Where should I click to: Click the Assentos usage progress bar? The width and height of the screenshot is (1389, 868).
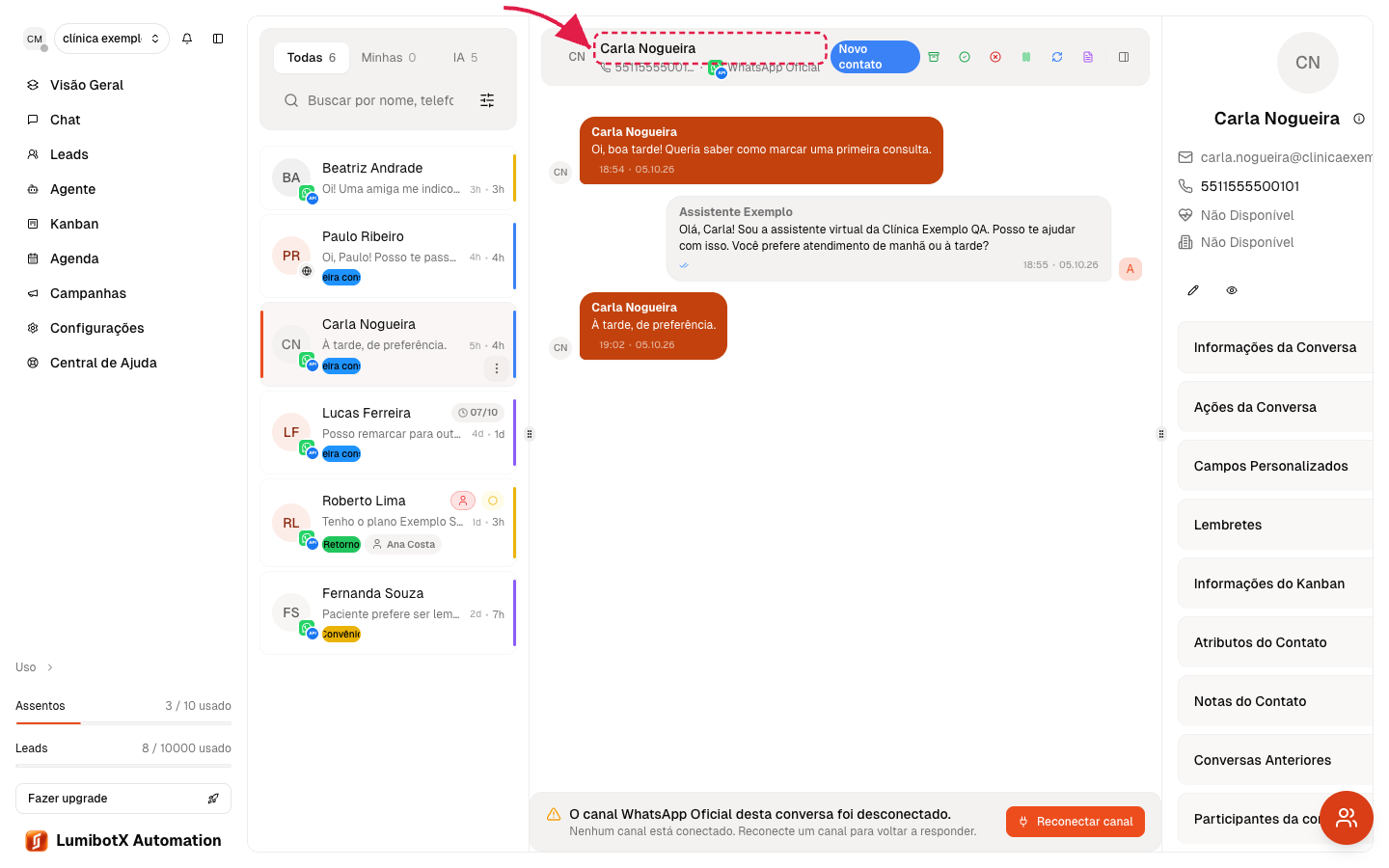pyautogui.click(x=123, y=722)
